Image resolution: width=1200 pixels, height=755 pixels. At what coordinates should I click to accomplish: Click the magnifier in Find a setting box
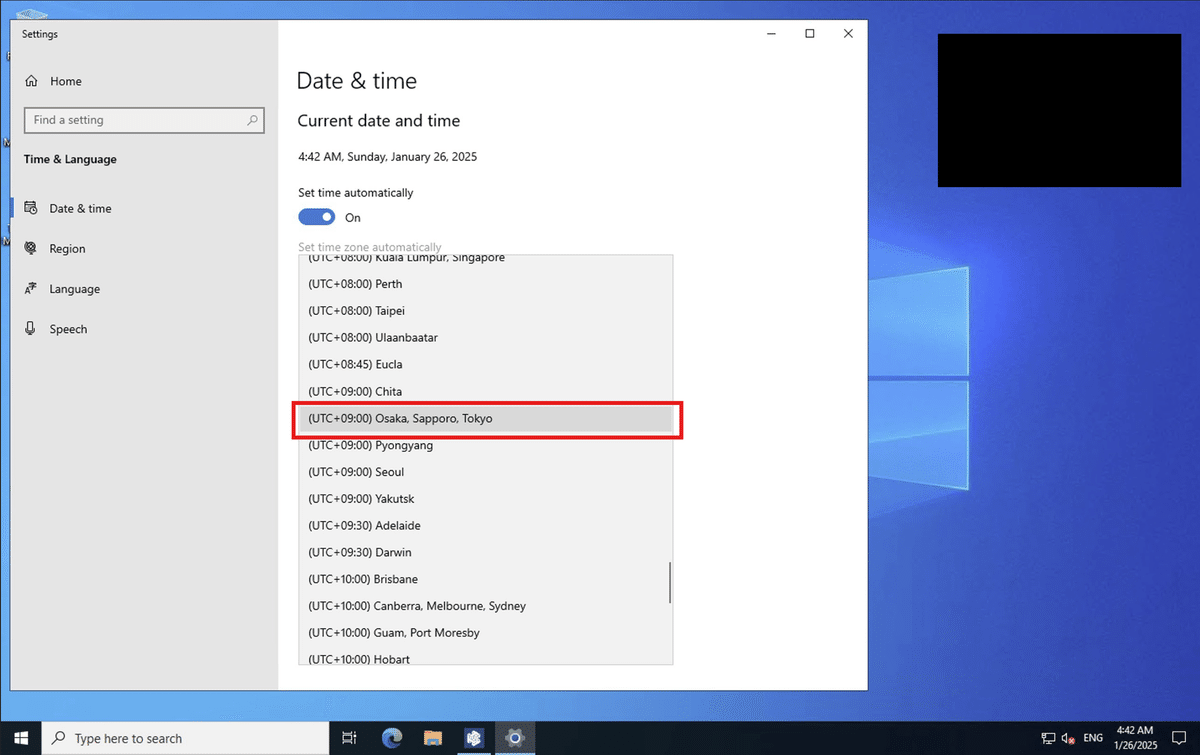pyautogui.click(x=253, y=120)
